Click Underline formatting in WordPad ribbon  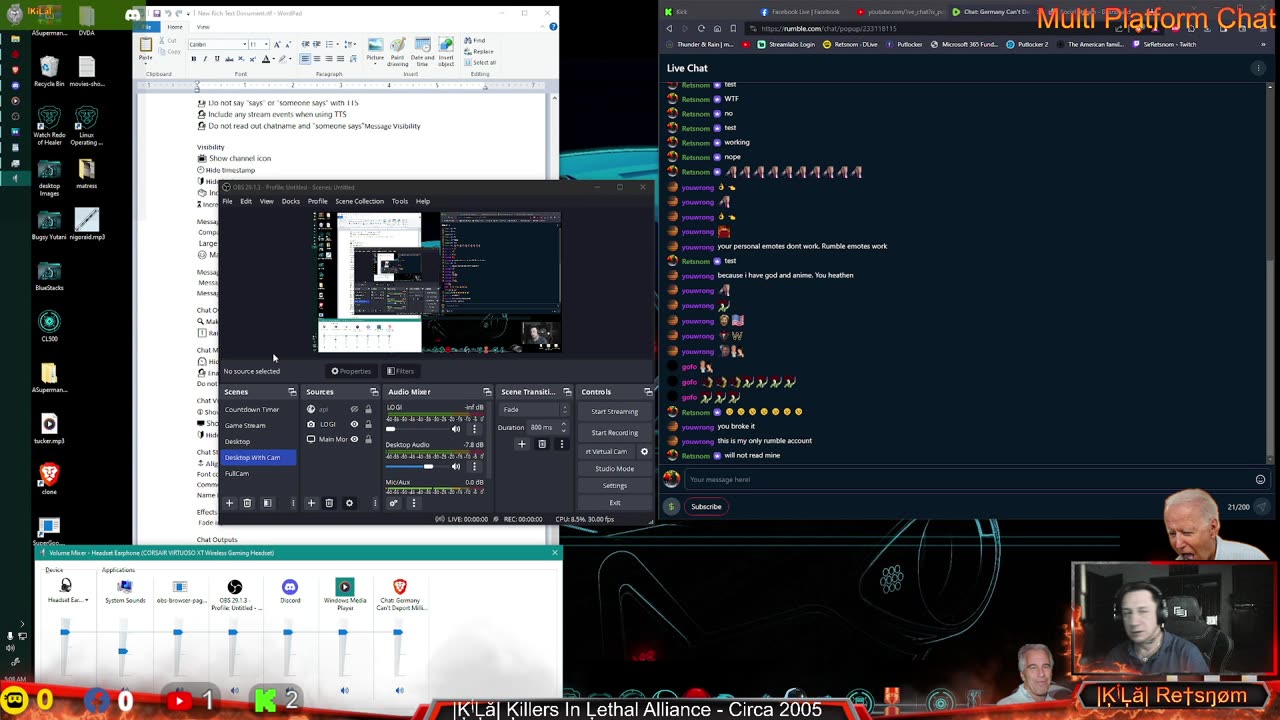click(217, 59)
